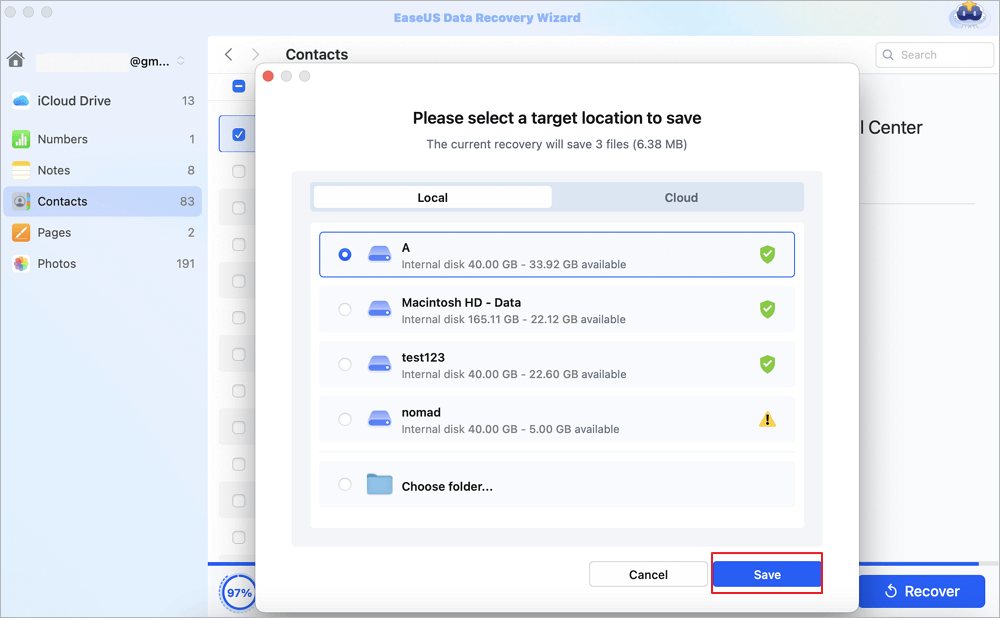1000x618 pixels.
Task: Click the Save button
Action: (767, 575)
